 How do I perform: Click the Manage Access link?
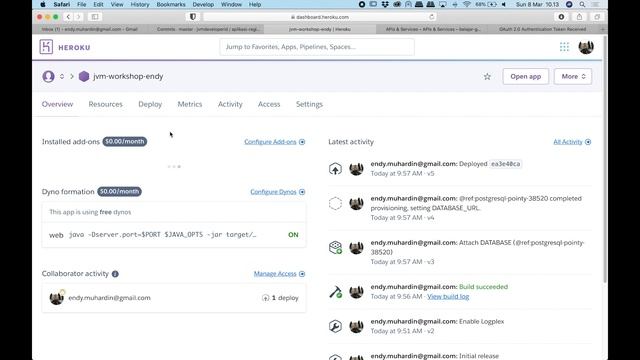click(x=275, y=273)
